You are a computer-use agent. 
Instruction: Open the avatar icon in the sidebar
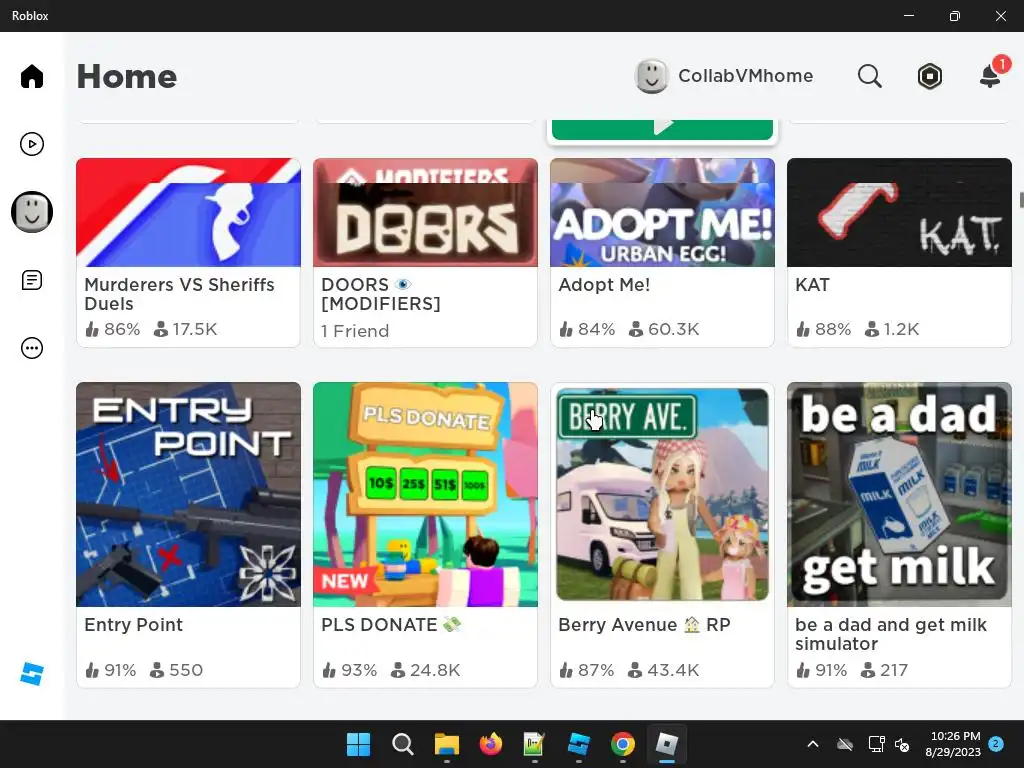pos(31,212)
